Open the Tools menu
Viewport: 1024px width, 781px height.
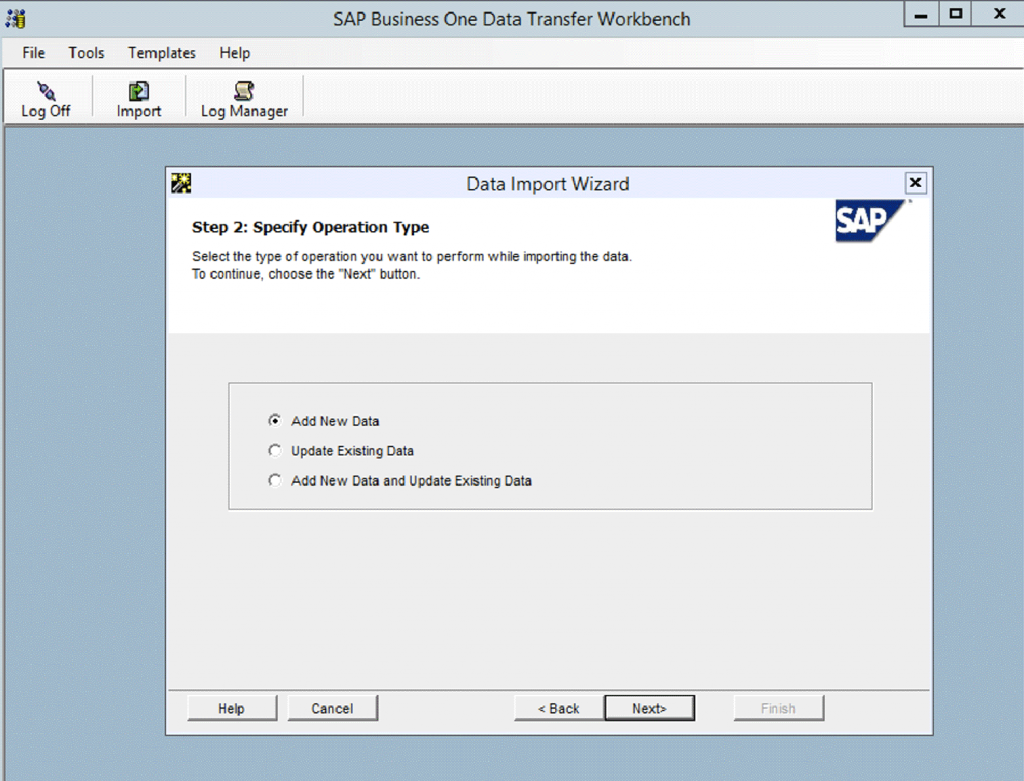click(x=85, y=53)
